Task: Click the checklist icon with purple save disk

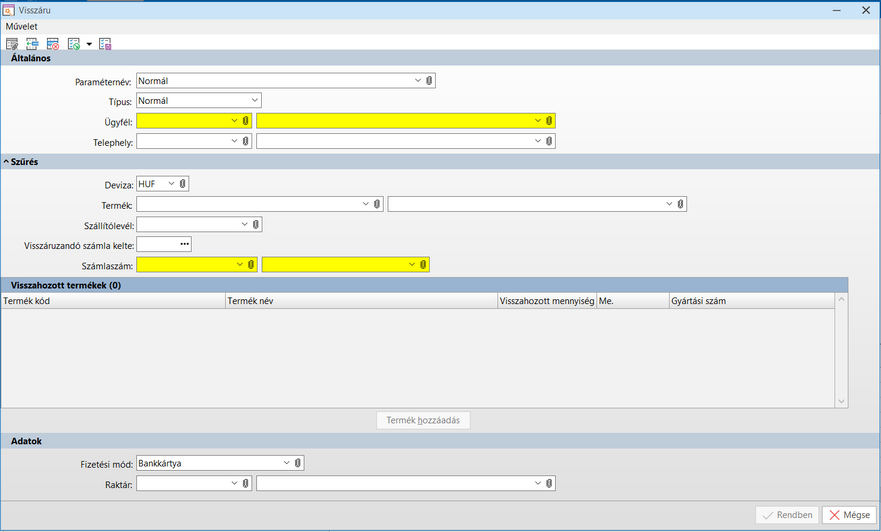Action: (105, 44)
